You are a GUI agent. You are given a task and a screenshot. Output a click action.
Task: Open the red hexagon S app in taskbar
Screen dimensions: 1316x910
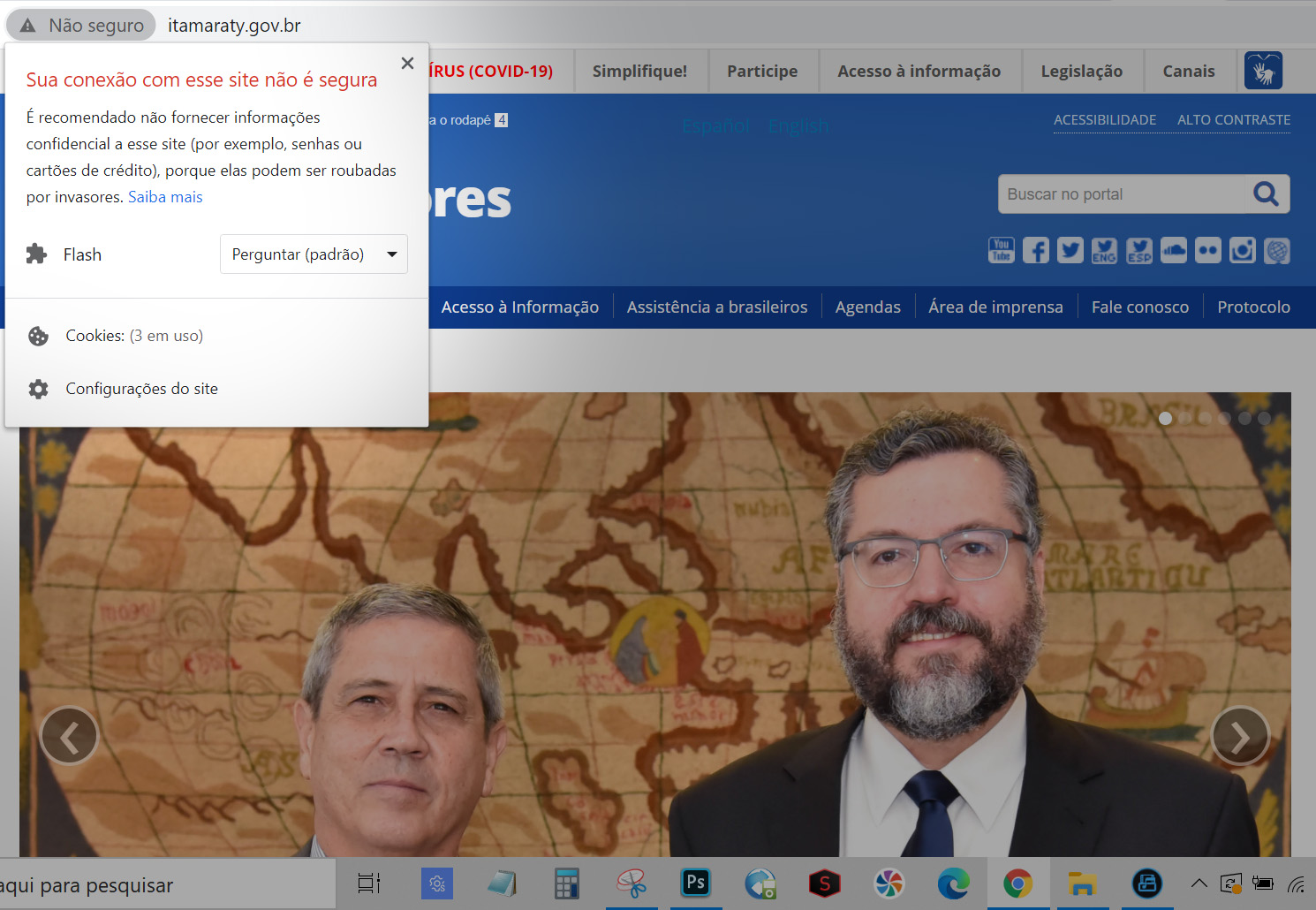pyautogui.click(x=825, y=883)
